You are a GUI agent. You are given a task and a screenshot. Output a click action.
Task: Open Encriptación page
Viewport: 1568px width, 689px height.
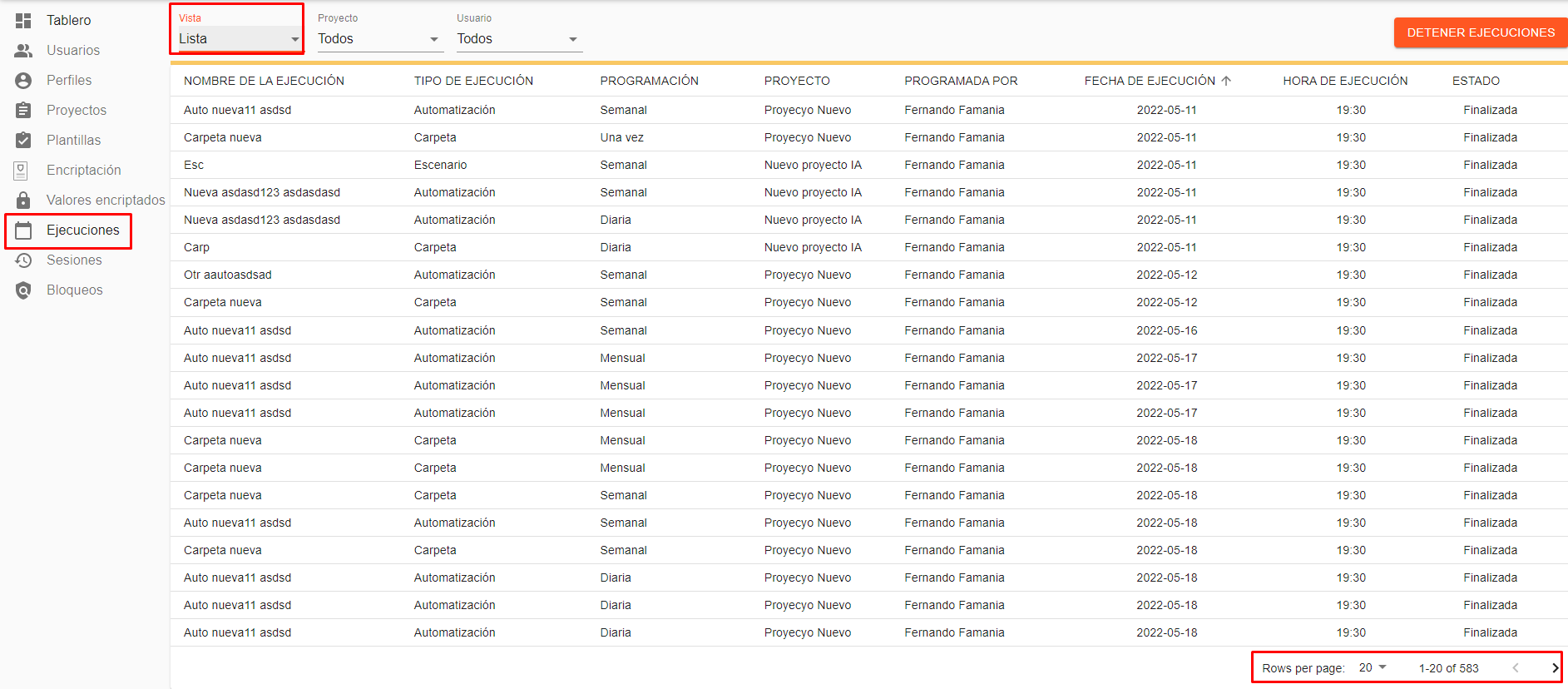(84, 170)
